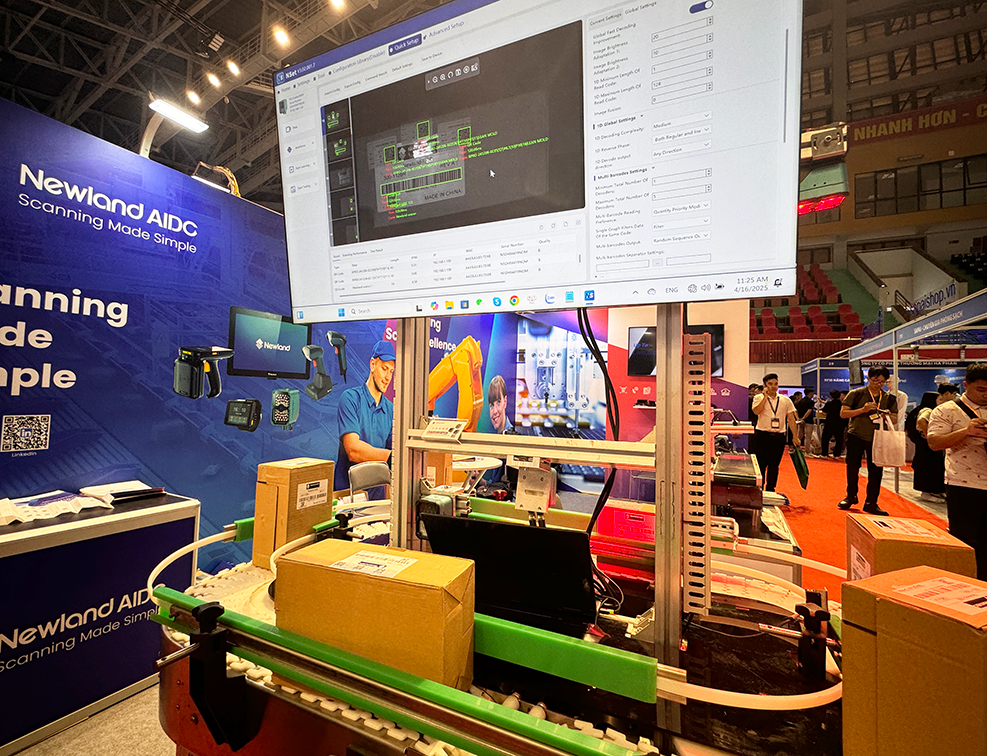Click the NSet icon in the taskbar

[x=589, y=295]
